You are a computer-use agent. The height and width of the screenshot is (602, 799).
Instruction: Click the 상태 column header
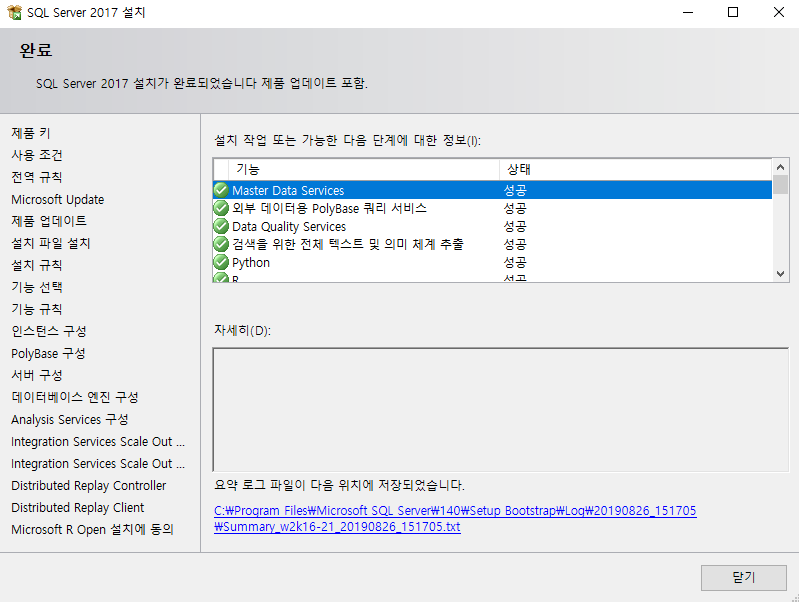pos(635,169)
